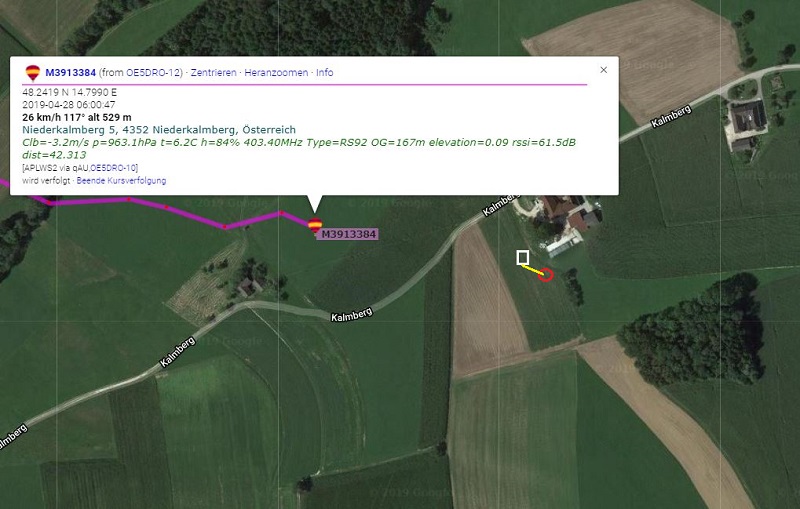Open the OE5DRO-10 igate link
This screenshot has height=509, width=800.
[113, 168]
